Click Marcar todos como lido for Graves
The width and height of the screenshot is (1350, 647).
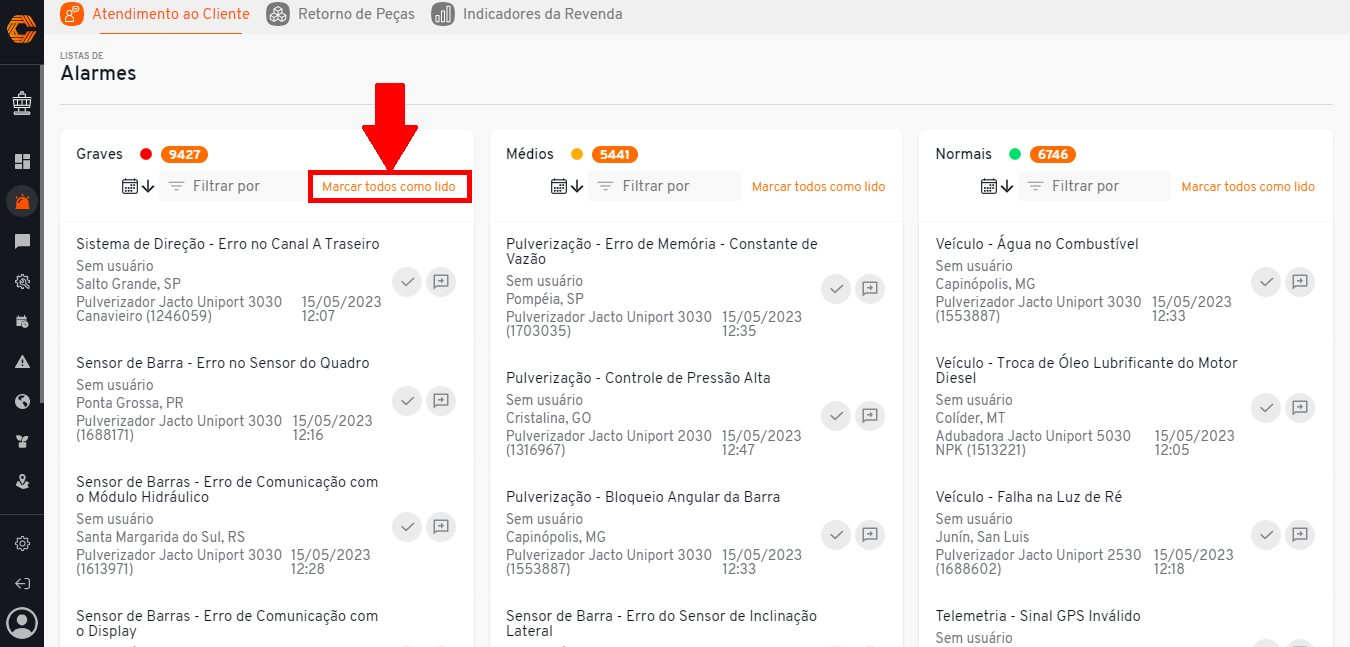click(x=389, y=187)
